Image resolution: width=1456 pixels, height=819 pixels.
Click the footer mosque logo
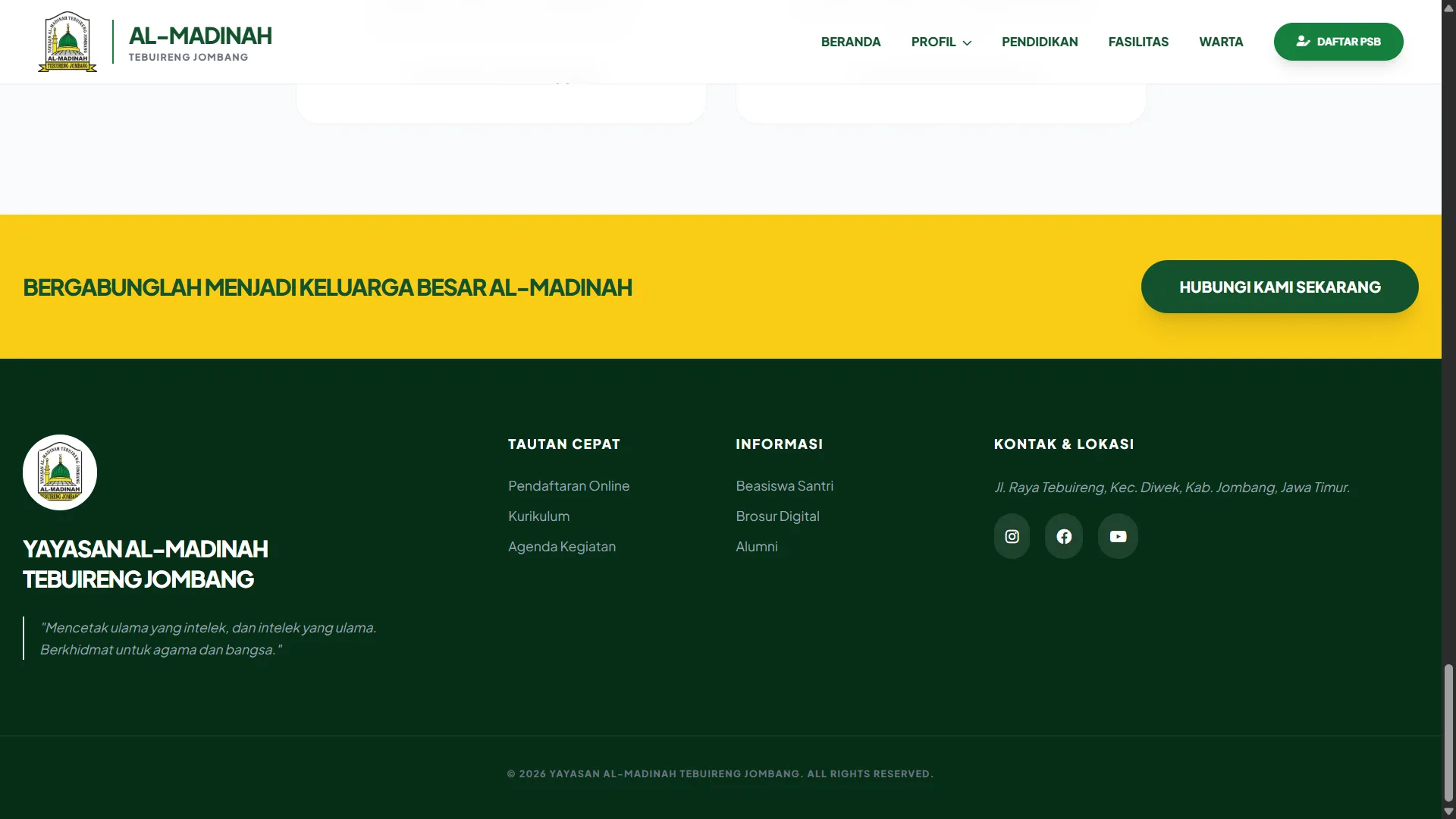click(x=59, y=472)
